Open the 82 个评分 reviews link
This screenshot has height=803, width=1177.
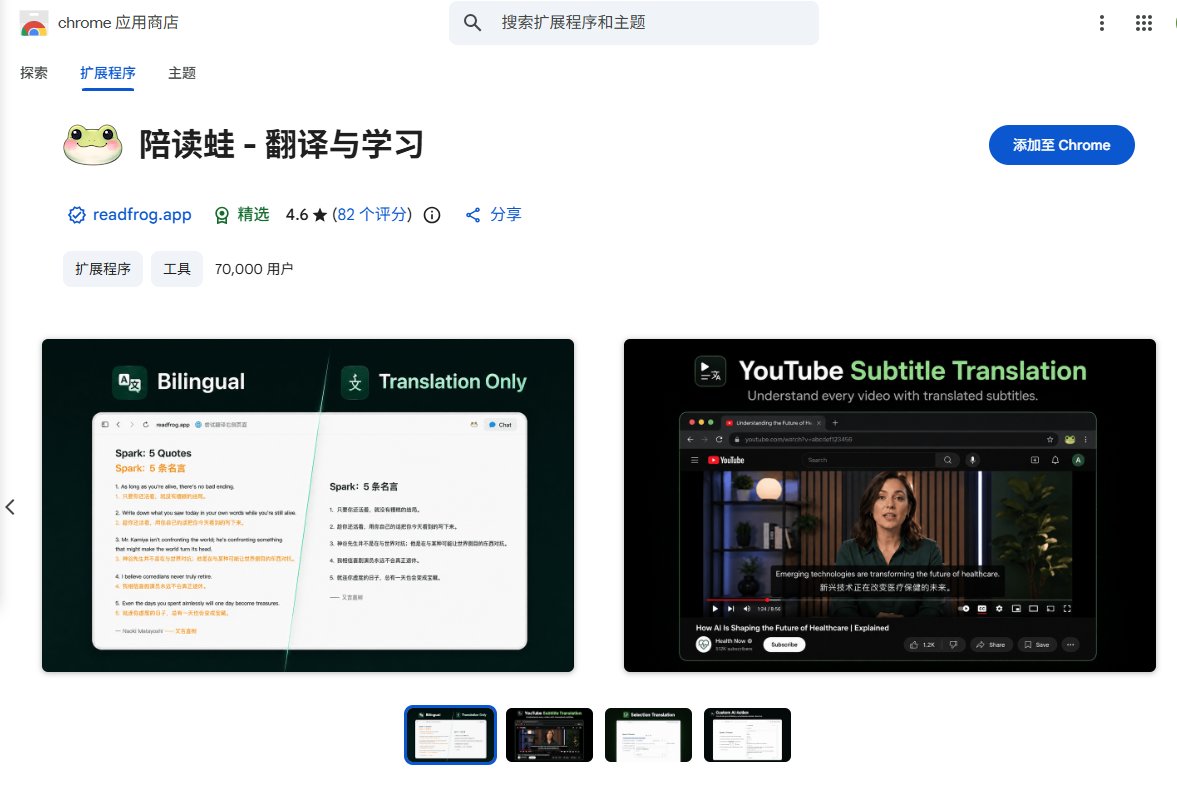[x=372, y=215]
